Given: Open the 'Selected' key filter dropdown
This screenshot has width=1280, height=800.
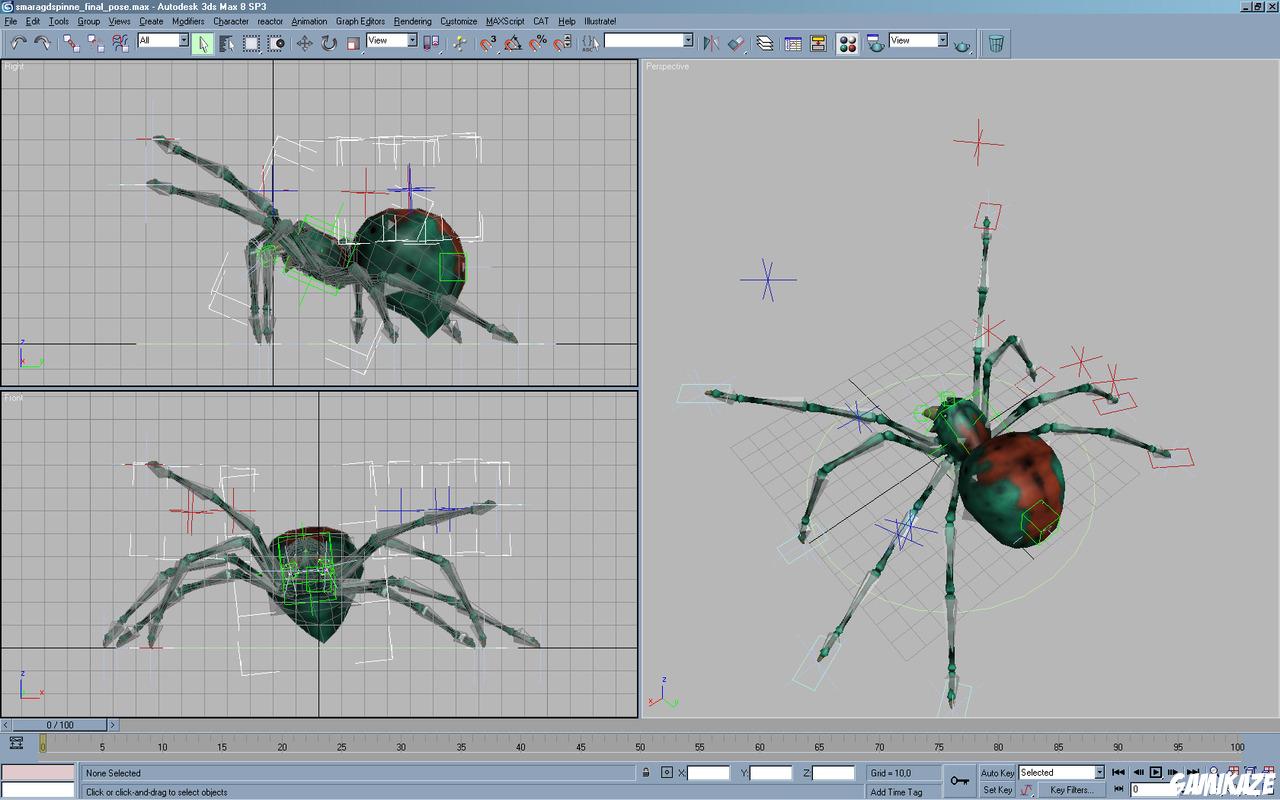Looking at the screenshot, I should point(1061,773).
